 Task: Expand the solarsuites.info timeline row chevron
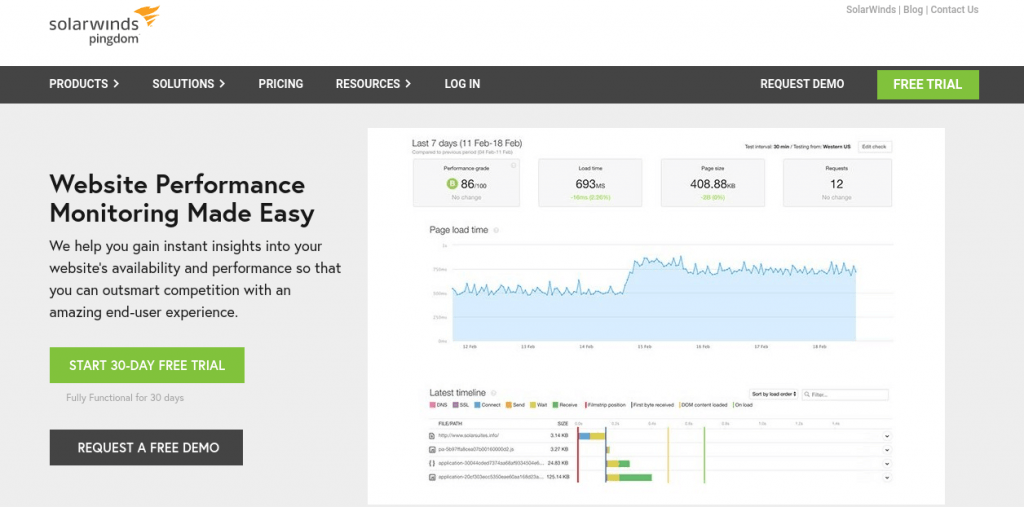click(x=887, y=436)
